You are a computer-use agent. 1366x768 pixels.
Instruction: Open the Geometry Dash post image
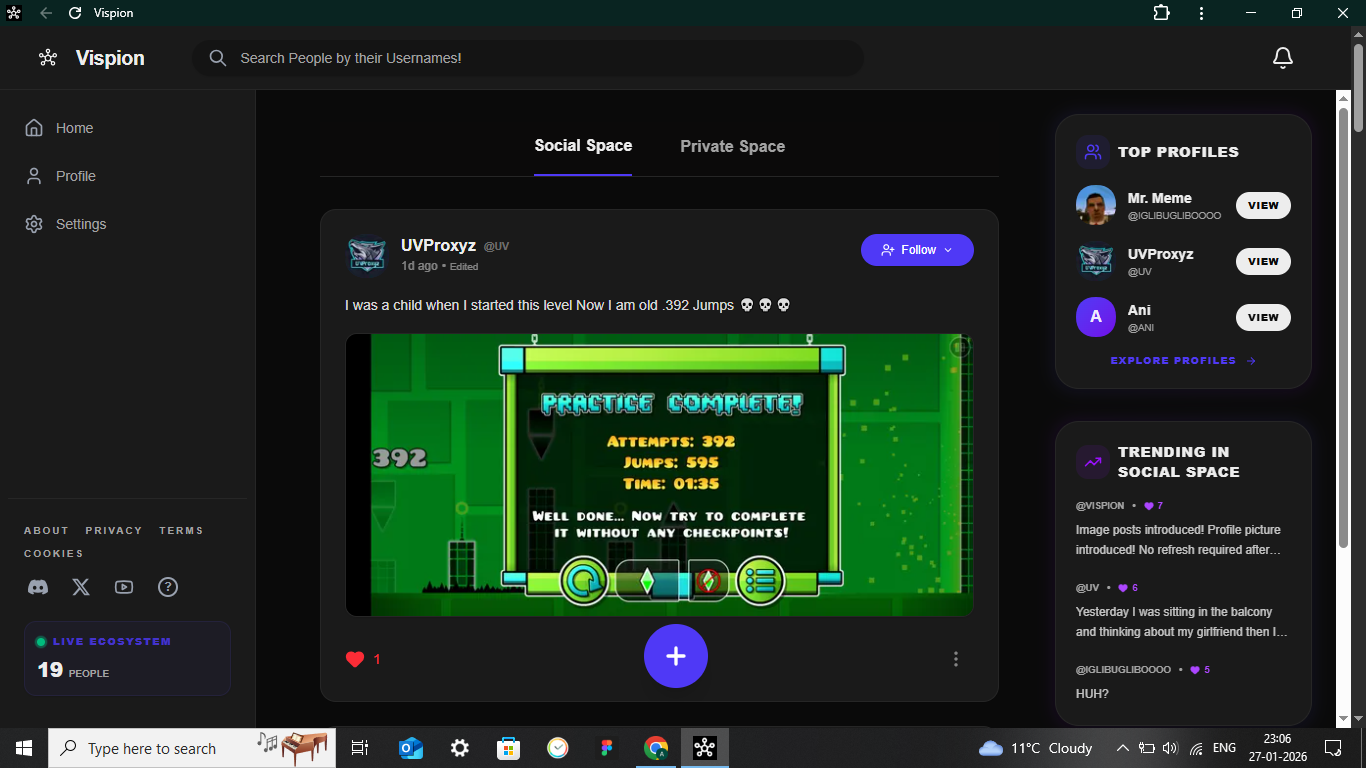click(659, 475)
